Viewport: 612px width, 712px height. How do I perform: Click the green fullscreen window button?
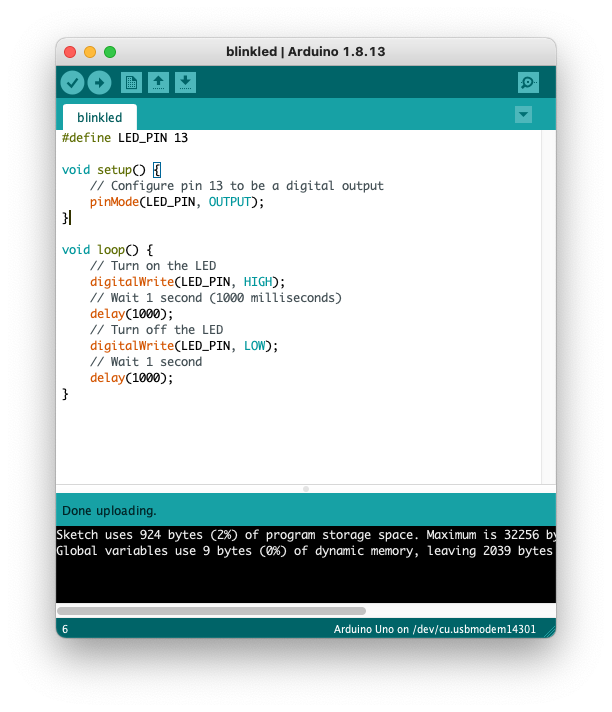click(x=110, y=52)
